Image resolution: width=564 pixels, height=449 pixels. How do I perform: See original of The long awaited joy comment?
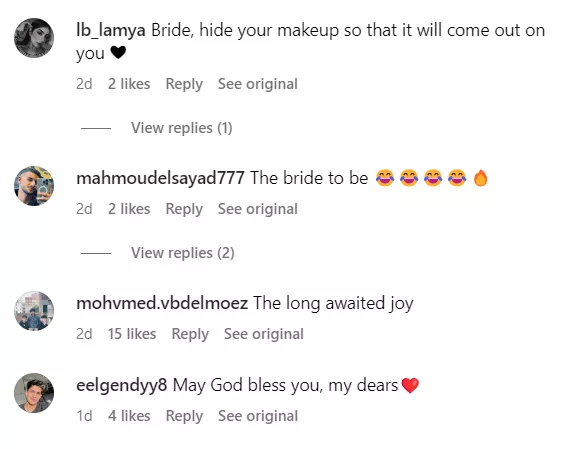coord(264,334)
